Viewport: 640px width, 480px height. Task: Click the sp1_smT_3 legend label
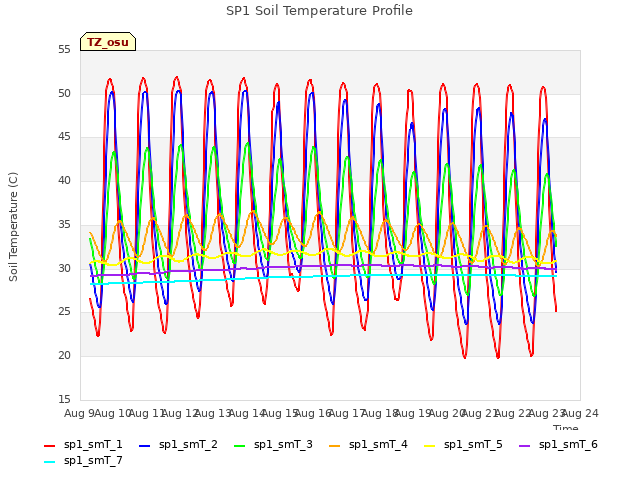tap(283, 444)
